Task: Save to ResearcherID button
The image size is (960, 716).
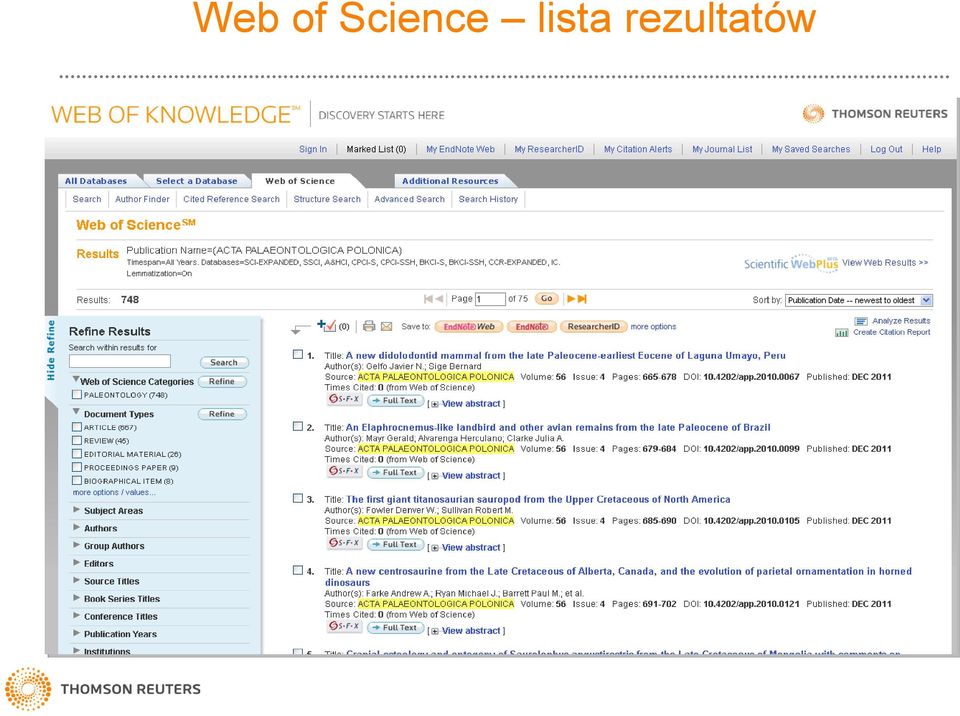Action: pos(593,327)
